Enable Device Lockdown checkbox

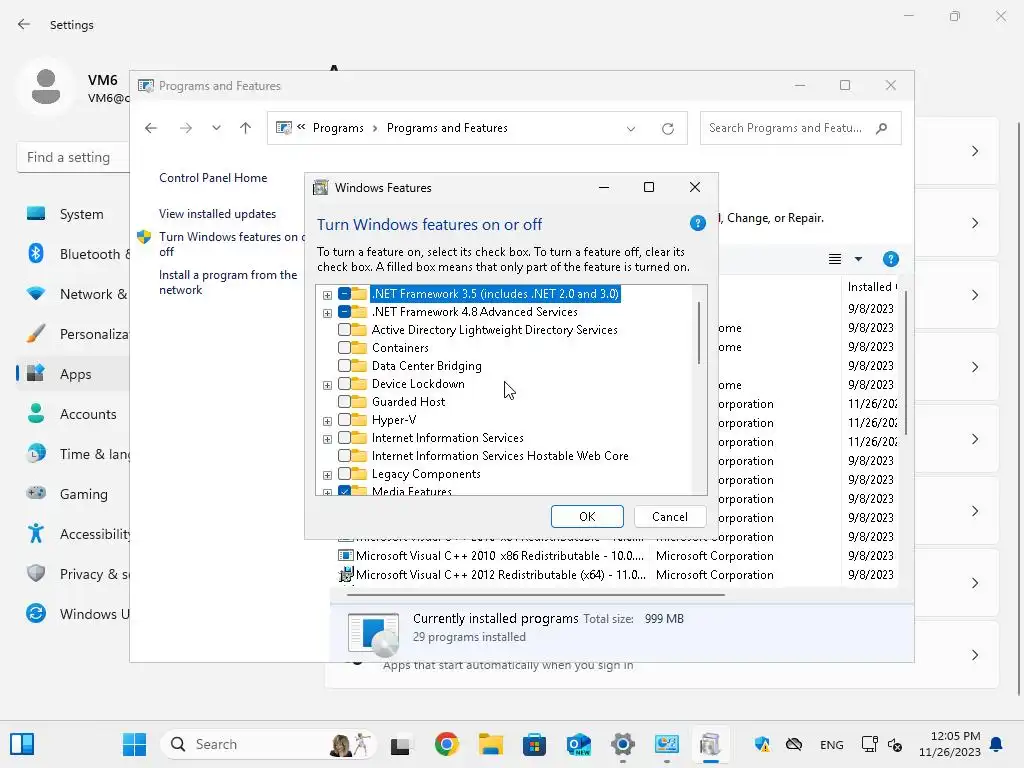click(344, 384)
